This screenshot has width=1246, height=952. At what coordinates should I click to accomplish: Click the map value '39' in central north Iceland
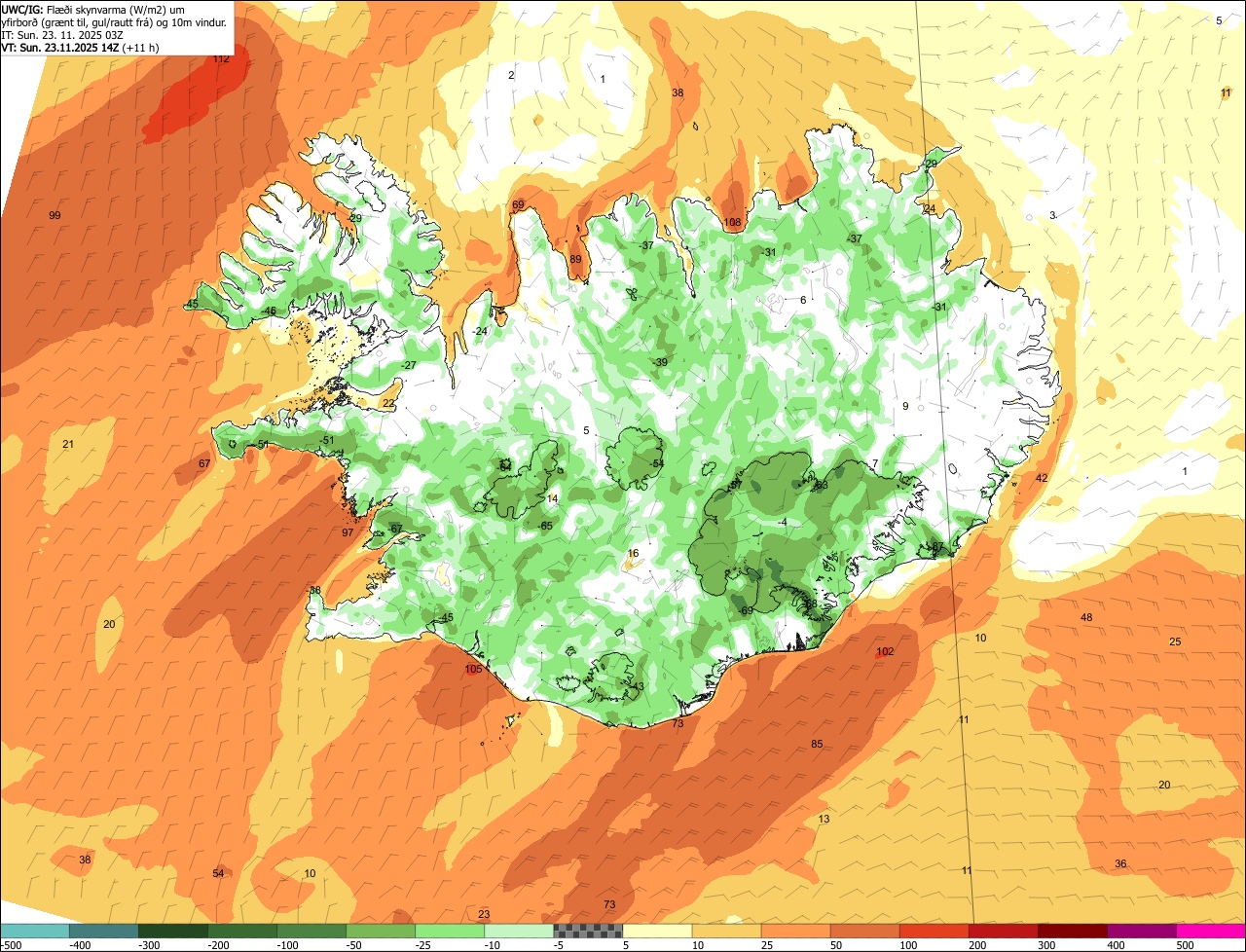point(662,362)
